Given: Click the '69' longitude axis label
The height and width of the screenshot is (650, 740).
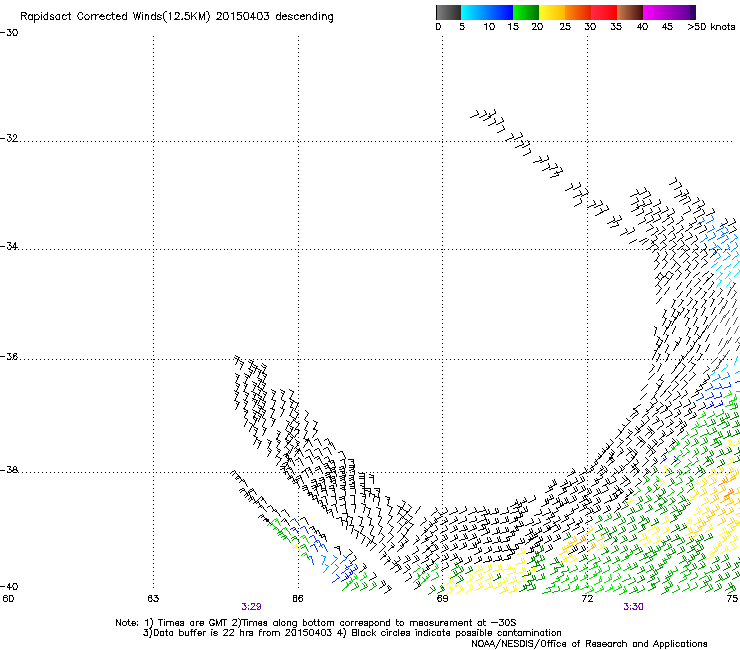Looking at the screenshot, I should [442, 599].
